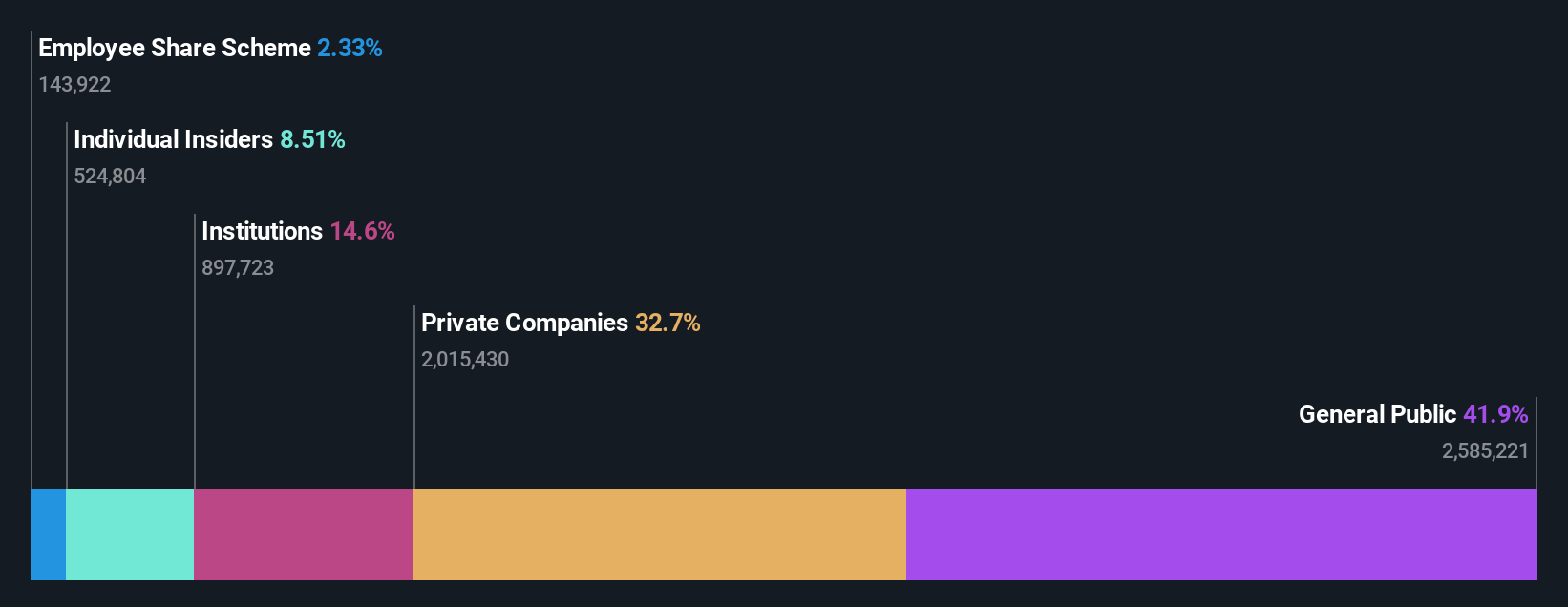The image size is (1568, 607).
Task: Select the Institutions label text
Action: pyautogui.click(x=263, y=231)
